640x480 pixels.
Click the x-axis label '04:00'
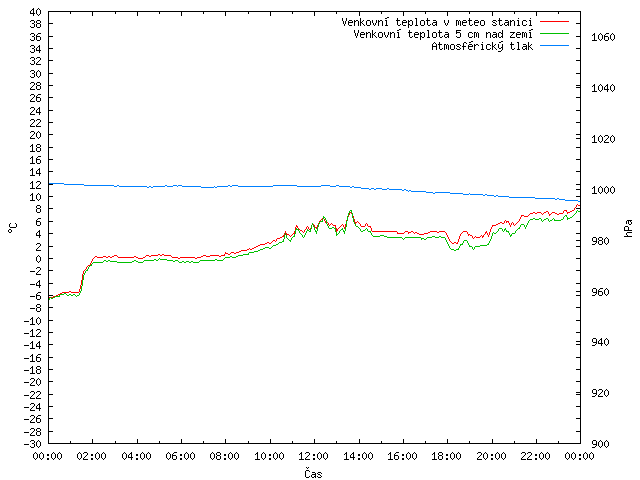[x=136, y=456]
